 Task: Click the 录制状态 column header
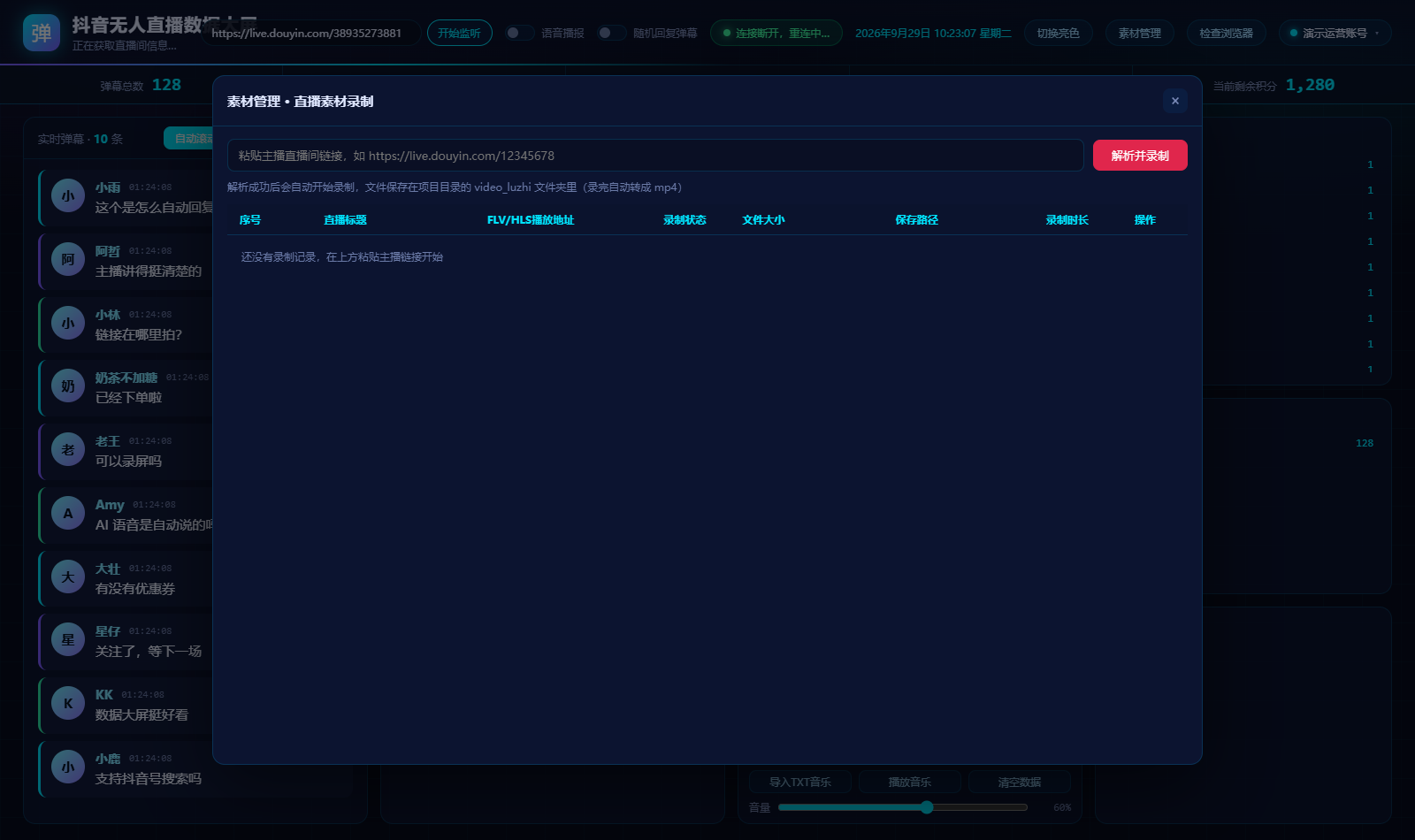[685, 220]
